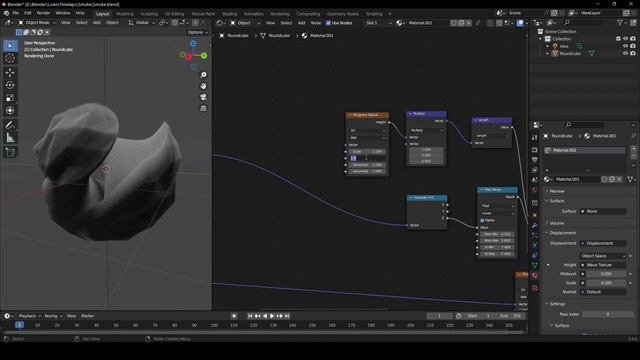The image size is (640, 360).
Task: Click the Surface shader None button
Action: 603,211
